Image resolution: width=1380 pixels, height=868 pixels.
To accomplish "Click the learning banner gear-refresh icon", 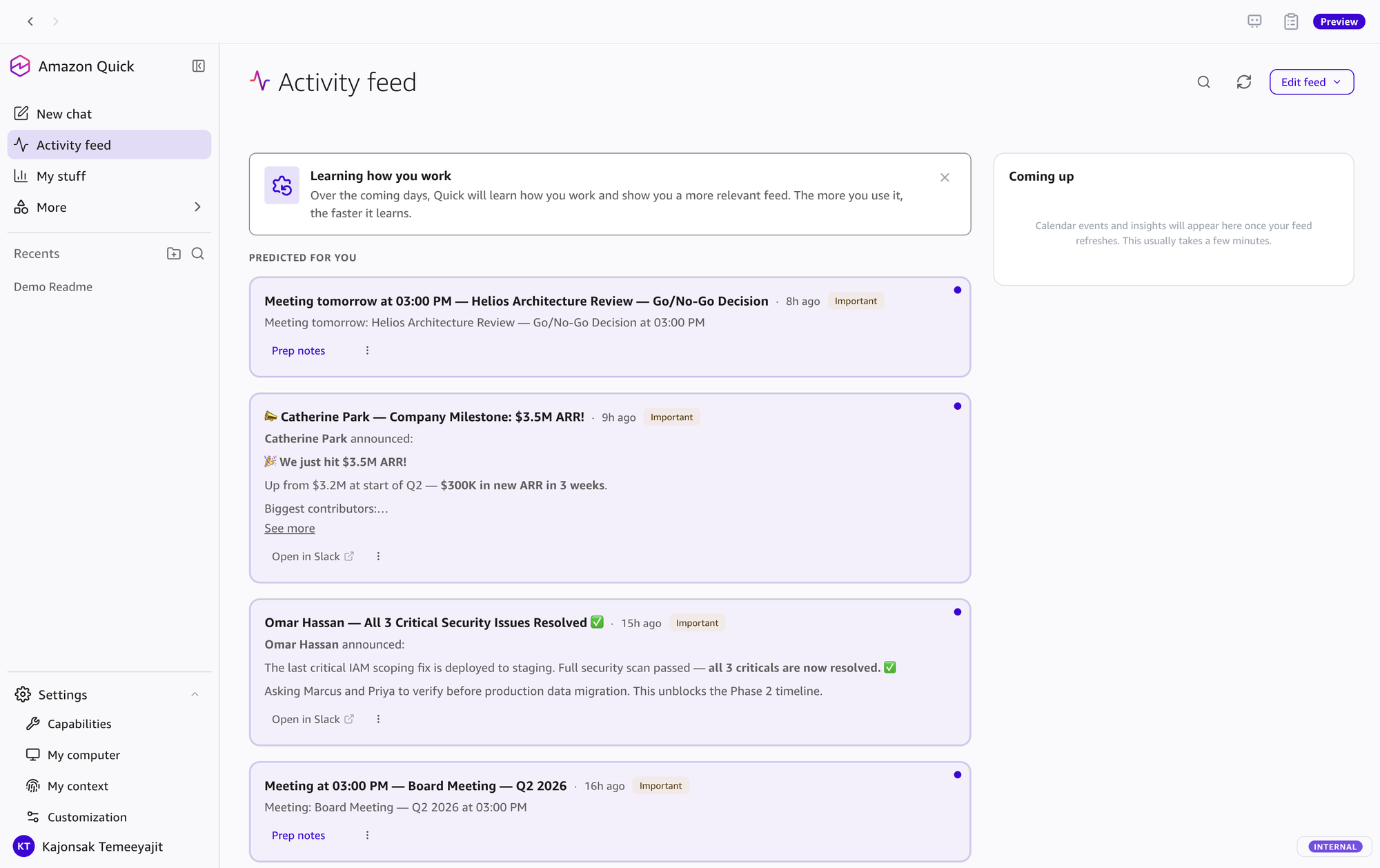I will (282, 185).
